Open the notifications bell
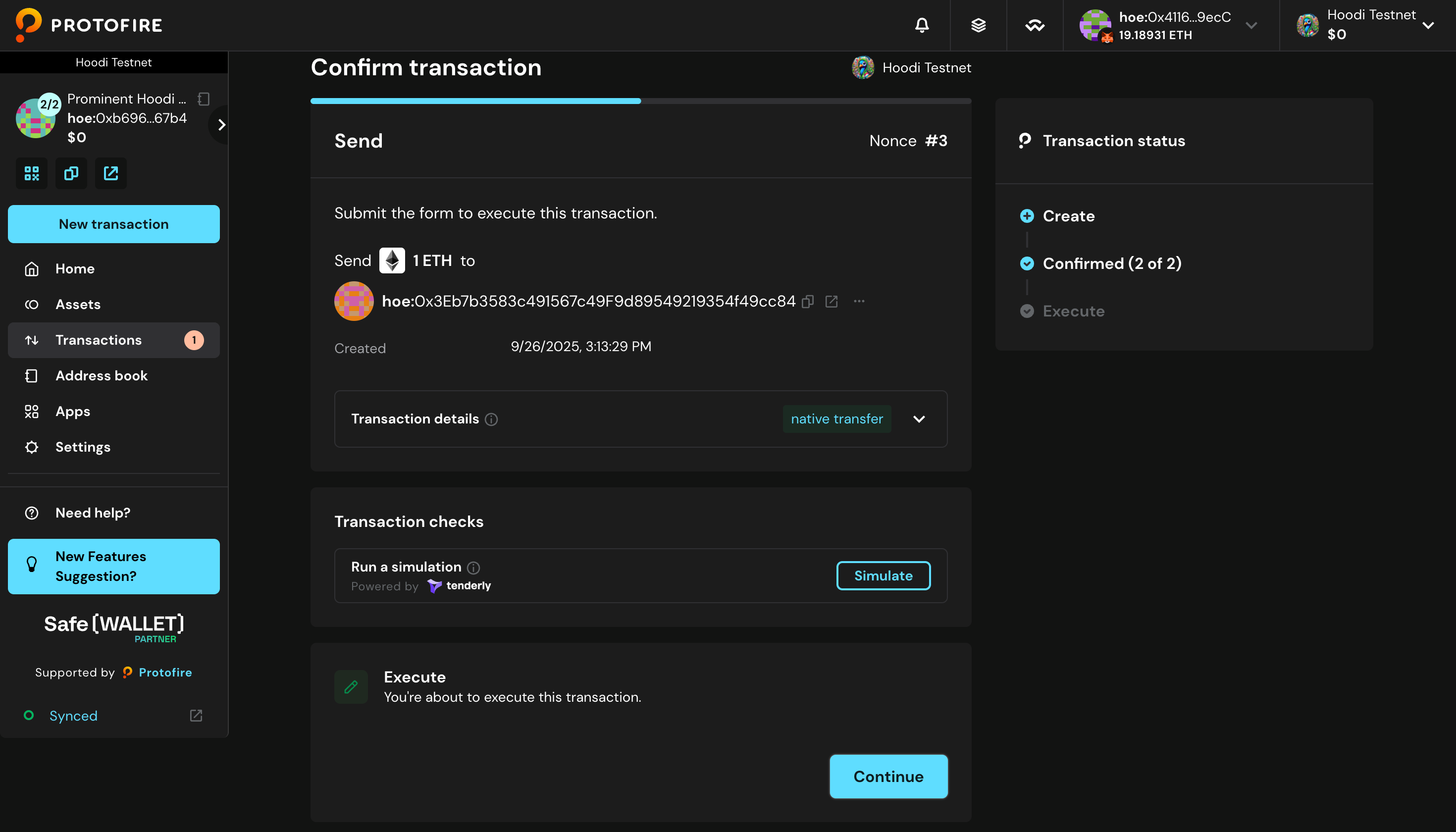 click(922, 25)
